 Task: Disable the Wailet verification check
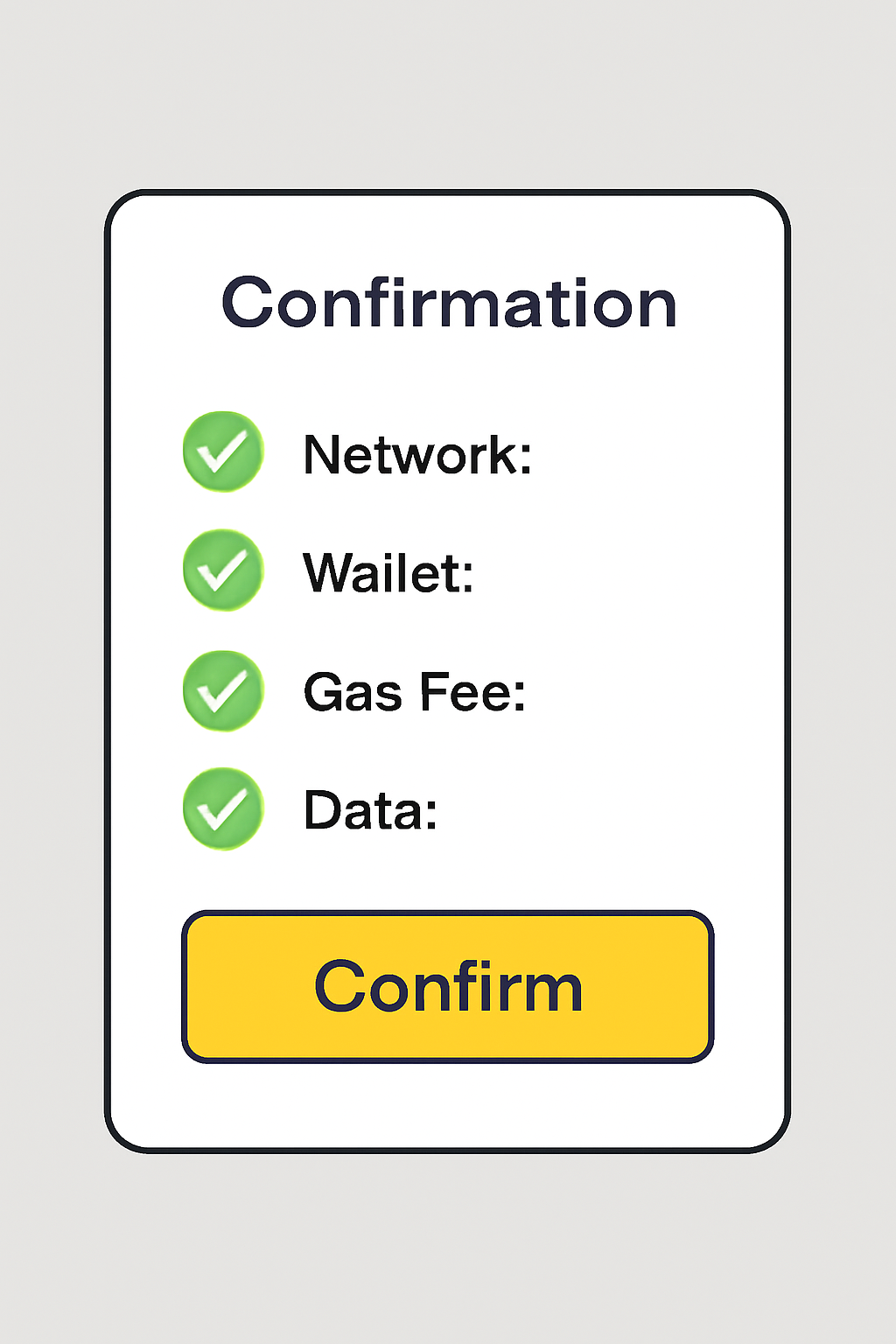[222, 570]
